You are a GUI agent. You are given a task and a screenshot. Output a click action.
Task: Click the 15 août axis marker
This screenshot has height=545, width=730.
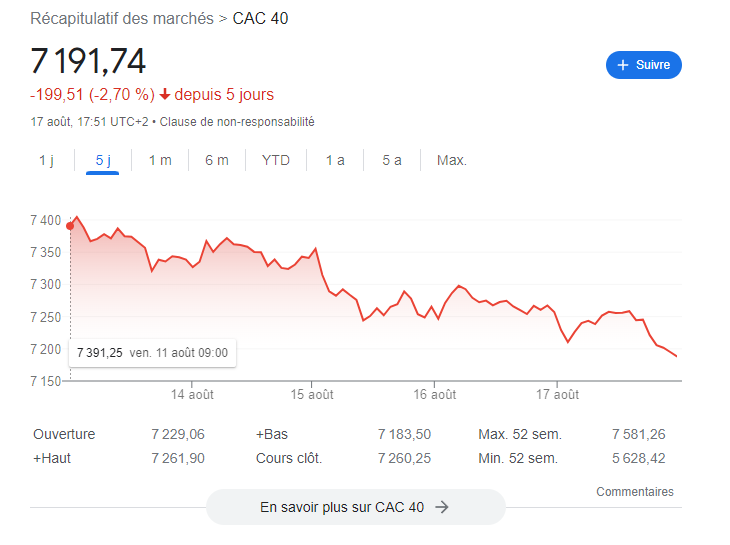tap(312, 395)
